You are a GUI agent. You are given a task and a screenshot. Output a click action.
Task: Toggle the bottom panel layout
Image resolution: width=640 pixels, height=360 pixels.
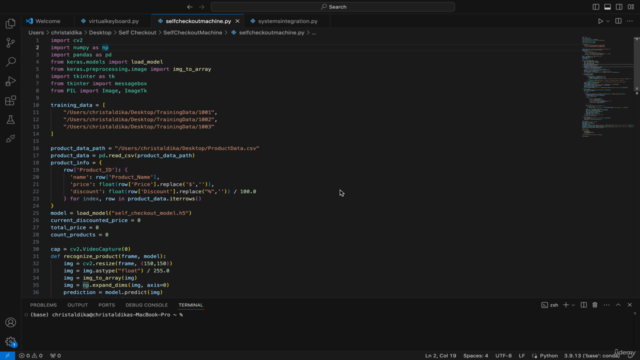[607, 7]
